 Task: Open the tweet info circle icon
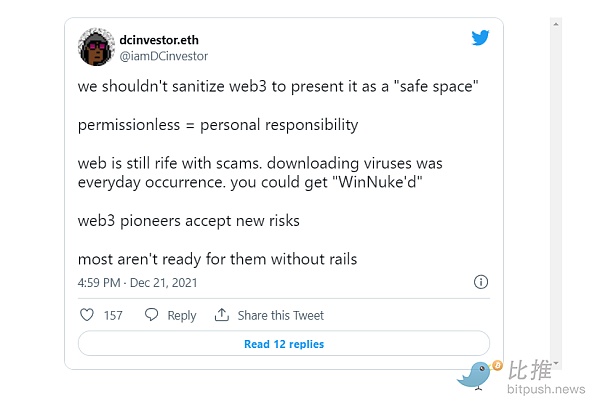tap(480, 283)
